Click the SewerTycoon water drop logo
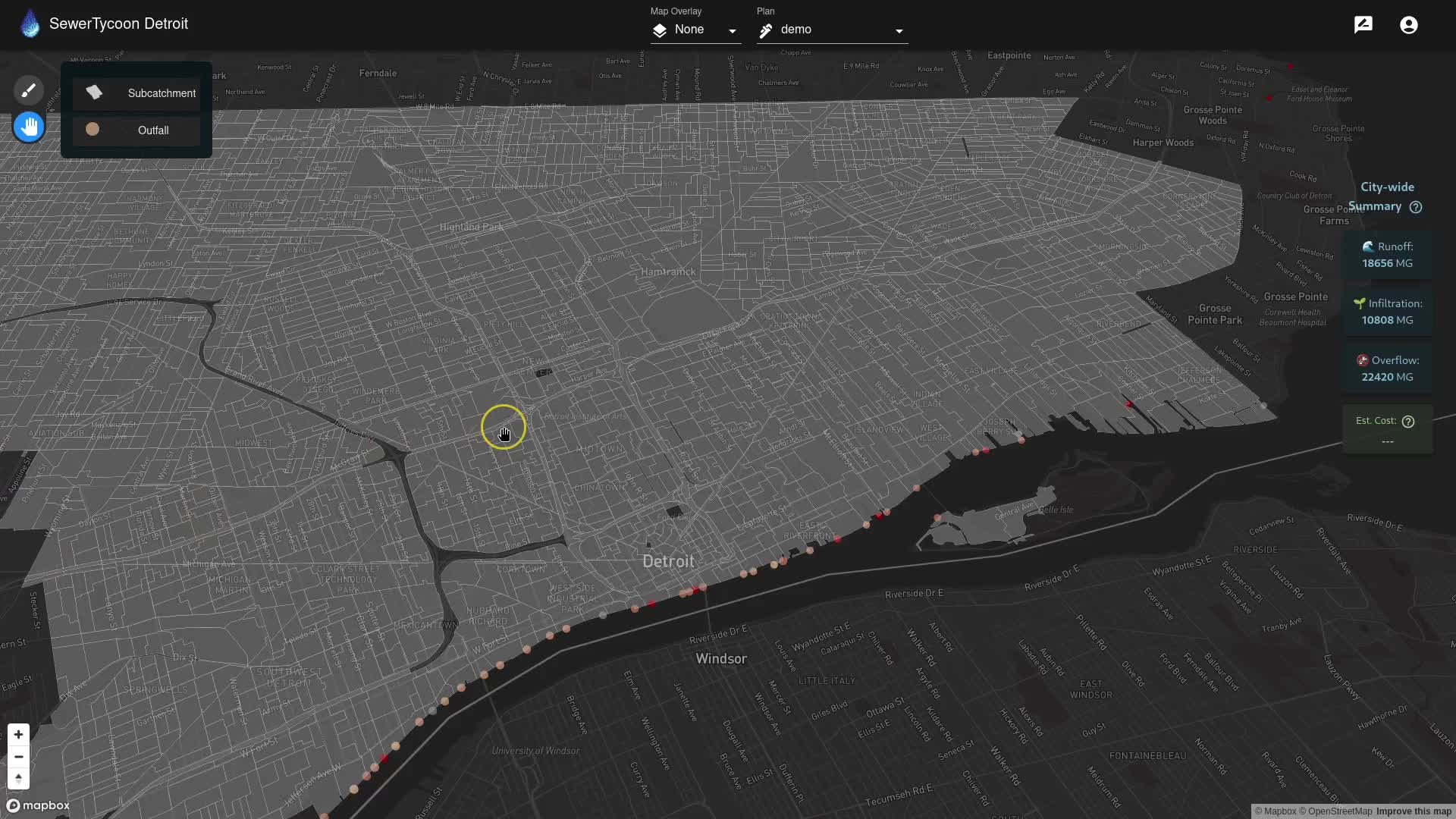This screenshot has height=819, width=1456. [30, 24]
